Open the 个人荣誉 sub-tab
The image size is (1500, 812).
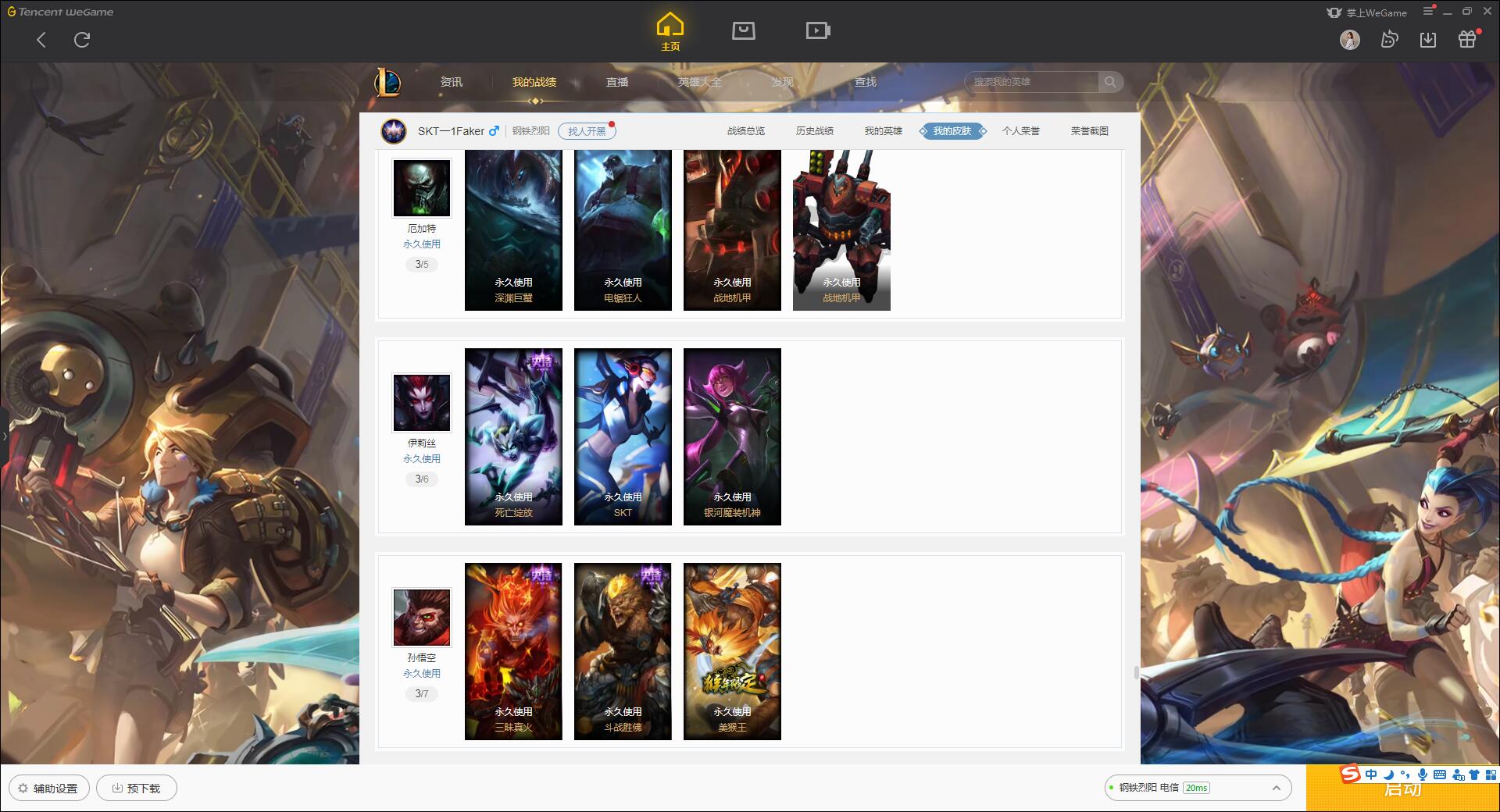[1021, 131]
